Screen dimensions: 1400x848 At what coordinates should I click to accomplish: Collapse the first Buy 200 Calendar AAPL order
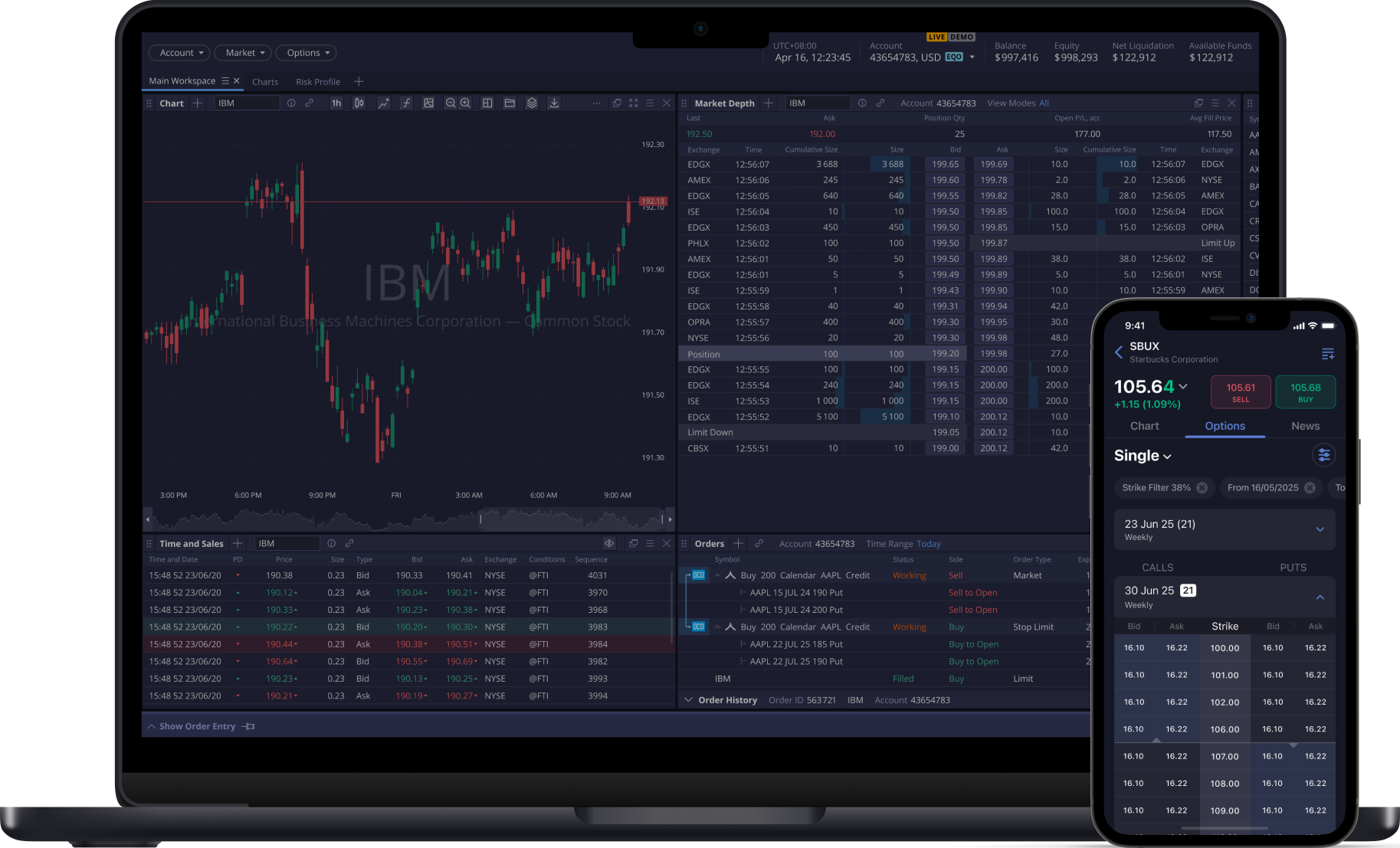point(717,575)
